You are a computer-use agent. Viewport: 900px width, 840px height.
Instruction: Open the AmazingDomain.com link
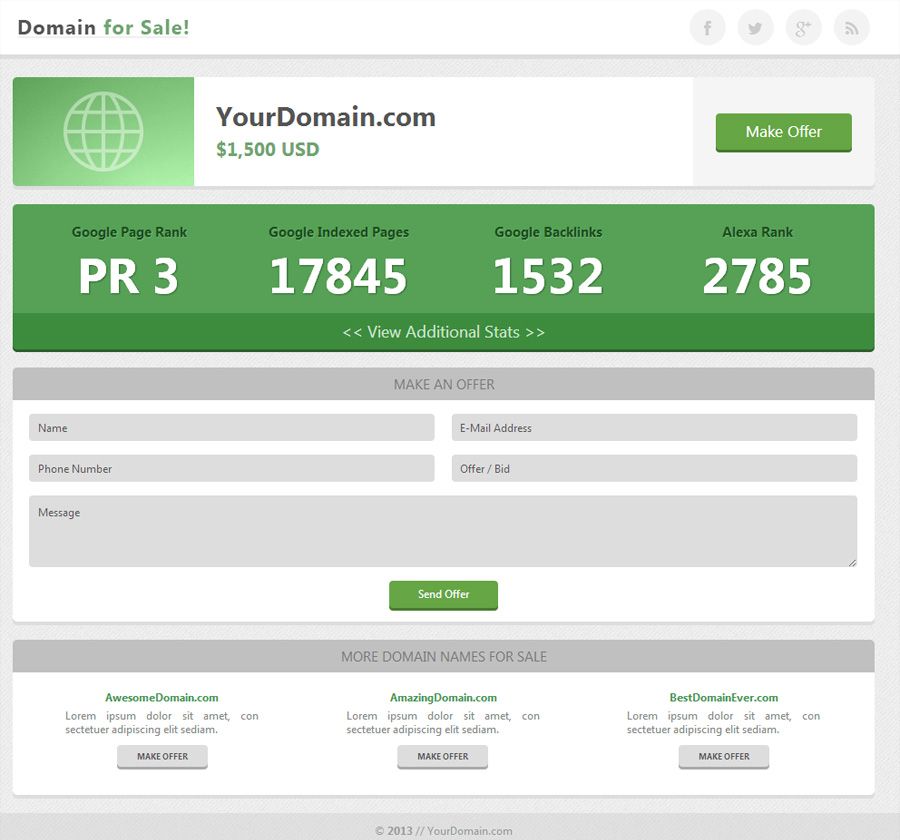tap(443, 698)
